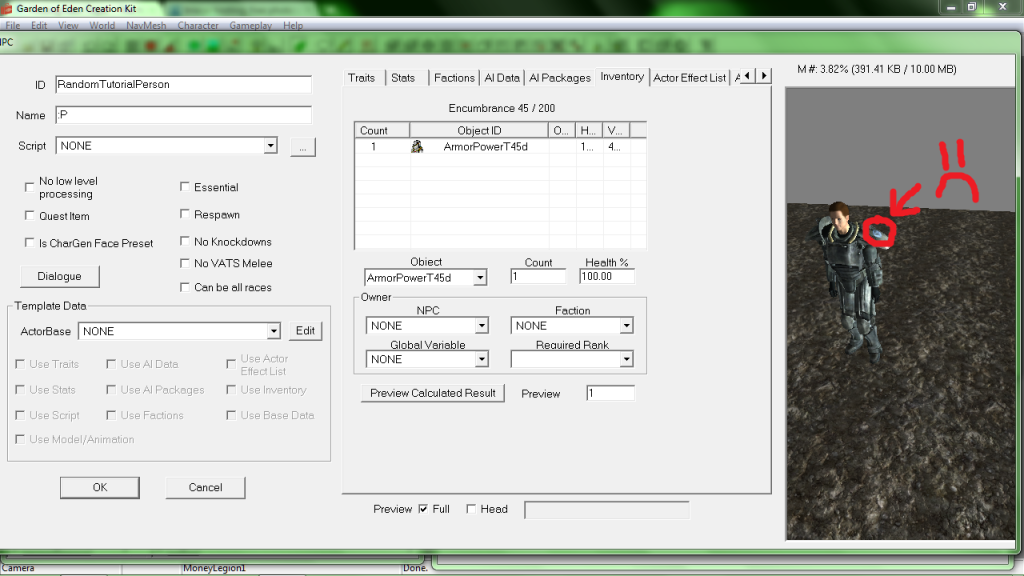This screenshot has height=576, width=1024.
Task: Click Preview Calculated Result button
Action: pyautogui.click(x=432, y=393)
